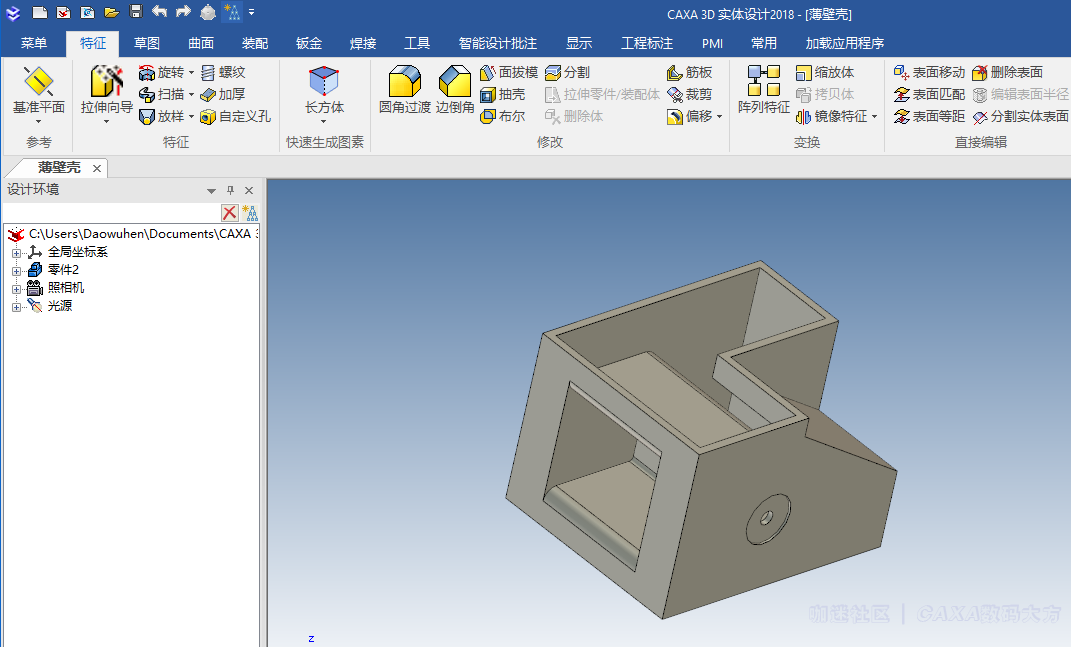Viewport: 1071px width, 647px height.
Task: Apply 圆角过渡 fillet tool
Action: [404, 82]
